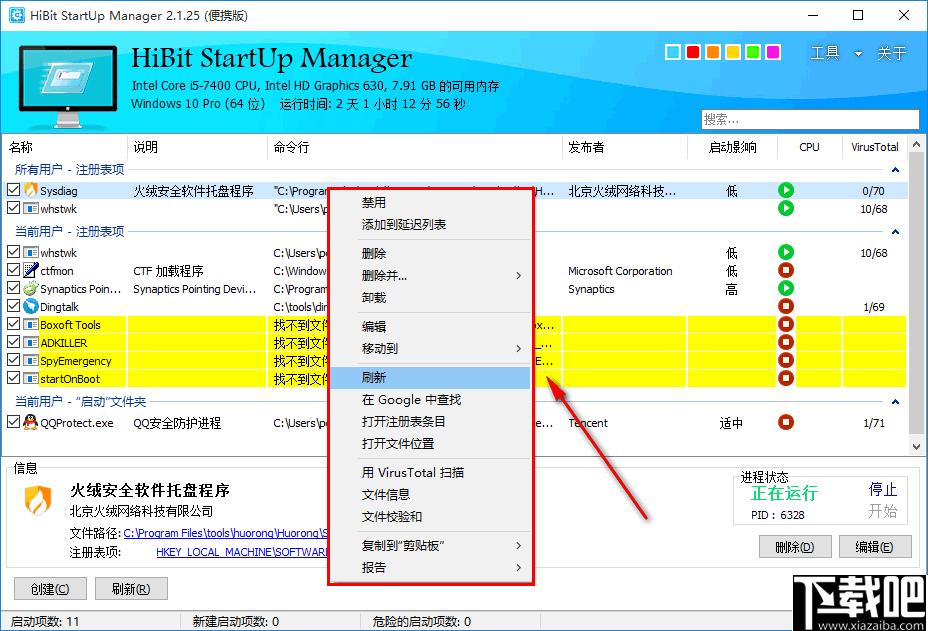This screenshot has width=928, height=631.
Task: Select the yellow theme swatch
Action: (x=733, y=52)
